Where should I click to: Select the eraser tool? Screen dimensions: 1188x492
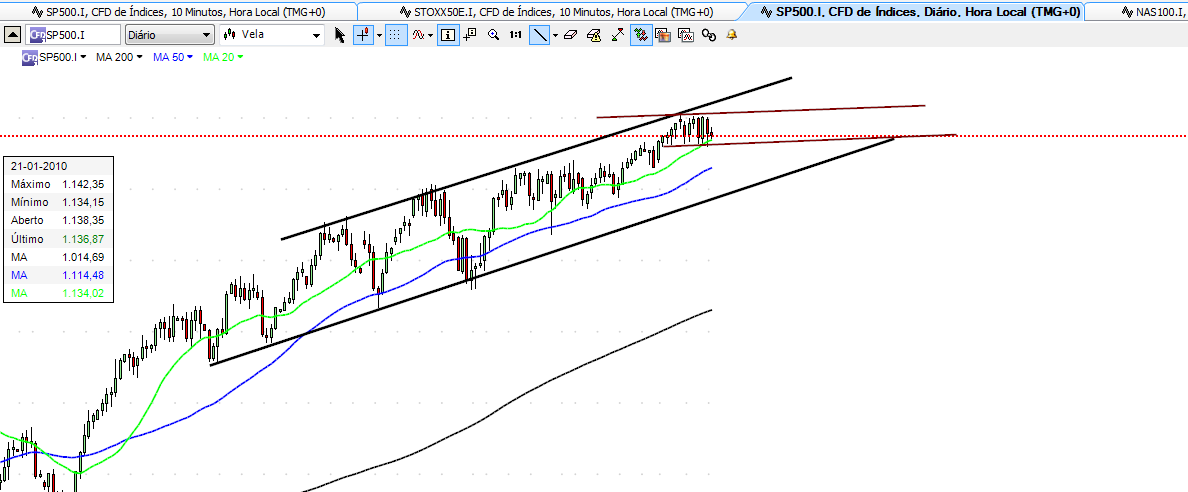click(571, 35)
